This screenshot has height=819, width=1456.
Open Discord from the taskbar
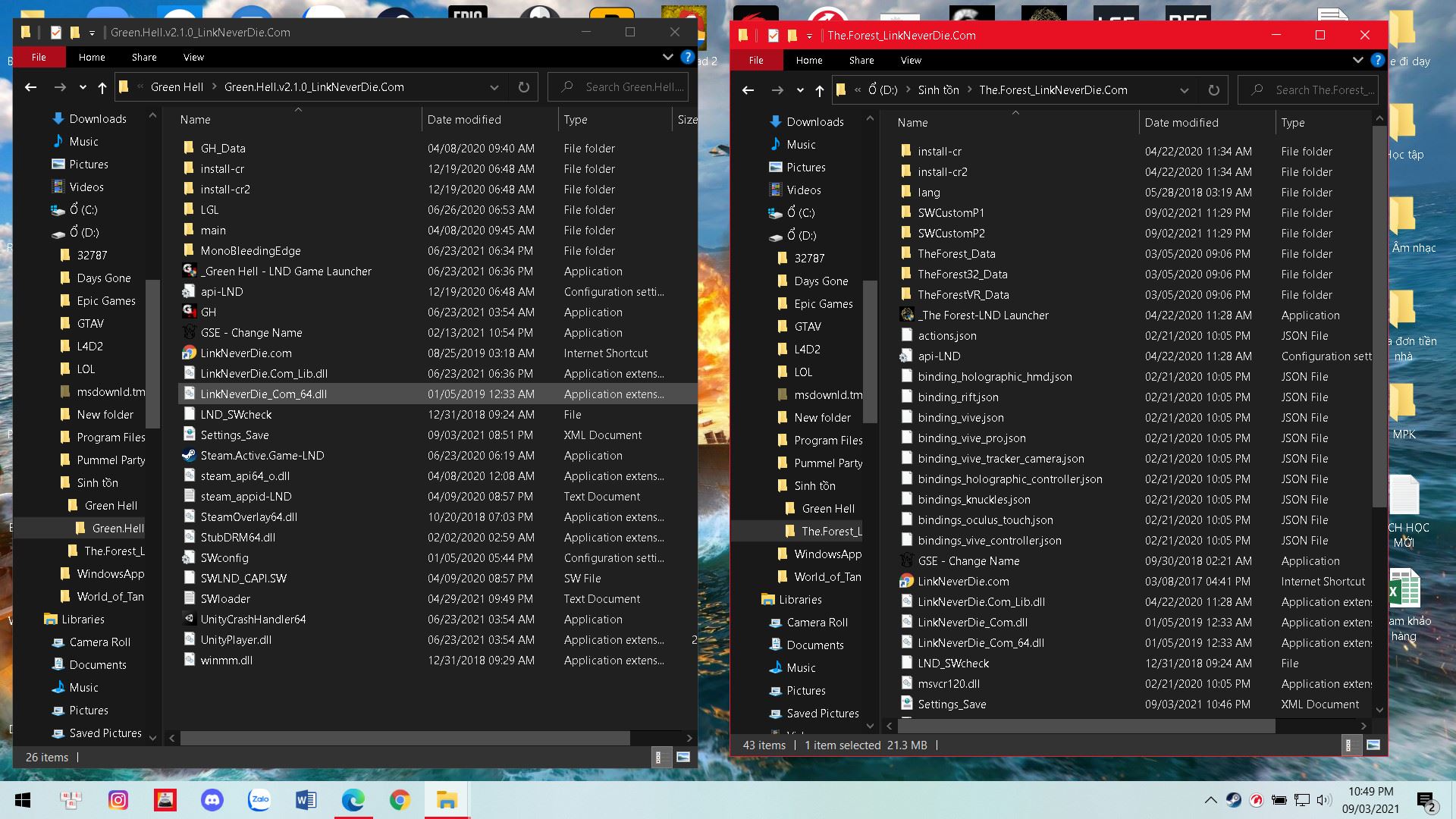pyautogui.click(x=212, y=800)
